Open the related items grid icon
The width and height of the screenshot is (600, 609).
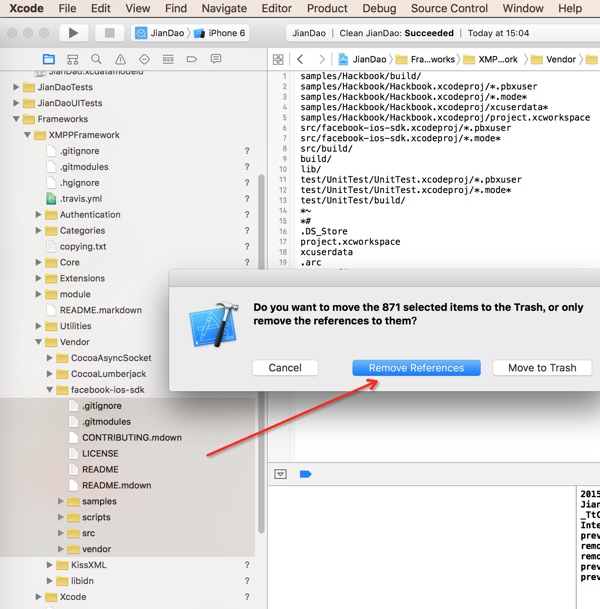278,59
